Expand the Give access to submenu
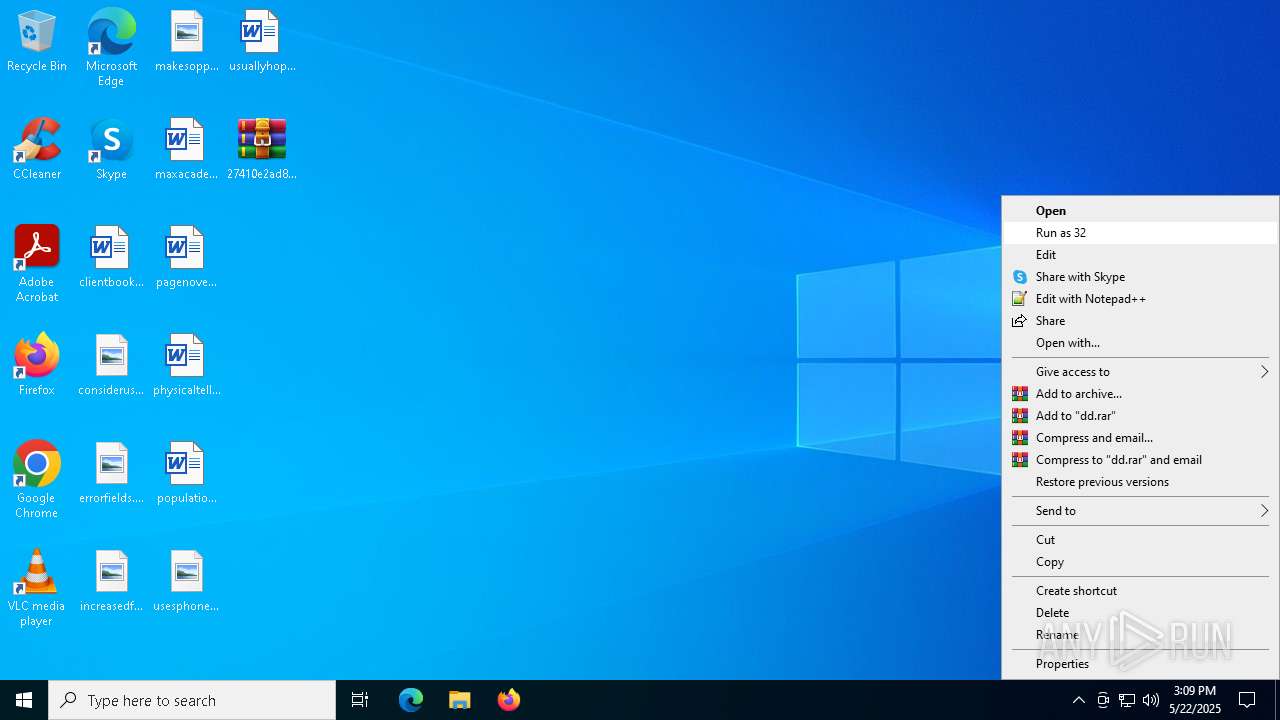Image resolution: width=1280 pixels, height=720 pixels. (1140, 371)
